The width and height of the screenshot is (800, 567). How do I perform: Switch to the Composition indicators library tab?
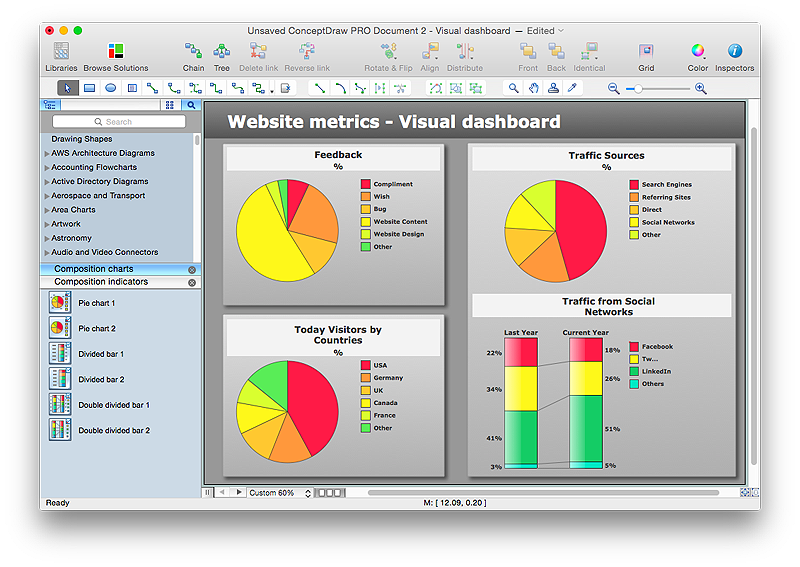101,283
